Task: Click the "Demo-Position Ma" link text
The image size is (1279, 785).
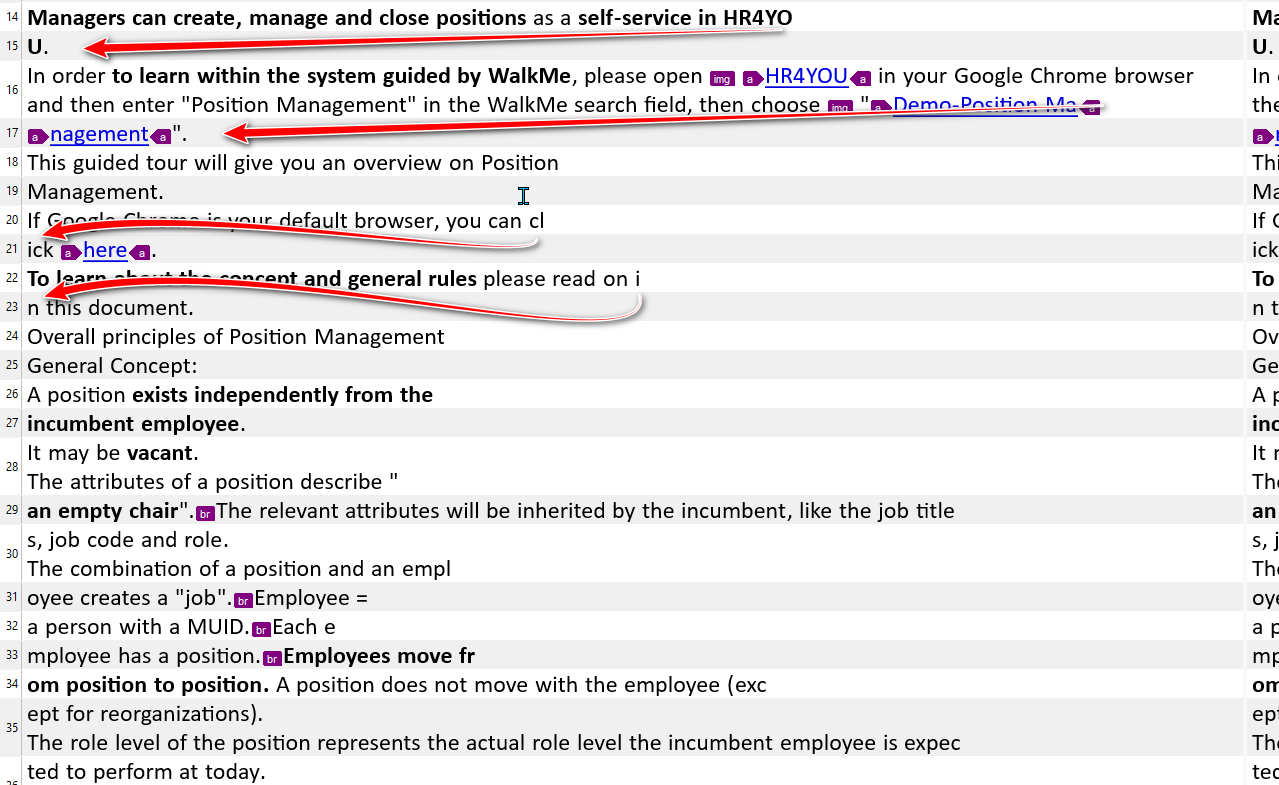Action: (985, 105)
